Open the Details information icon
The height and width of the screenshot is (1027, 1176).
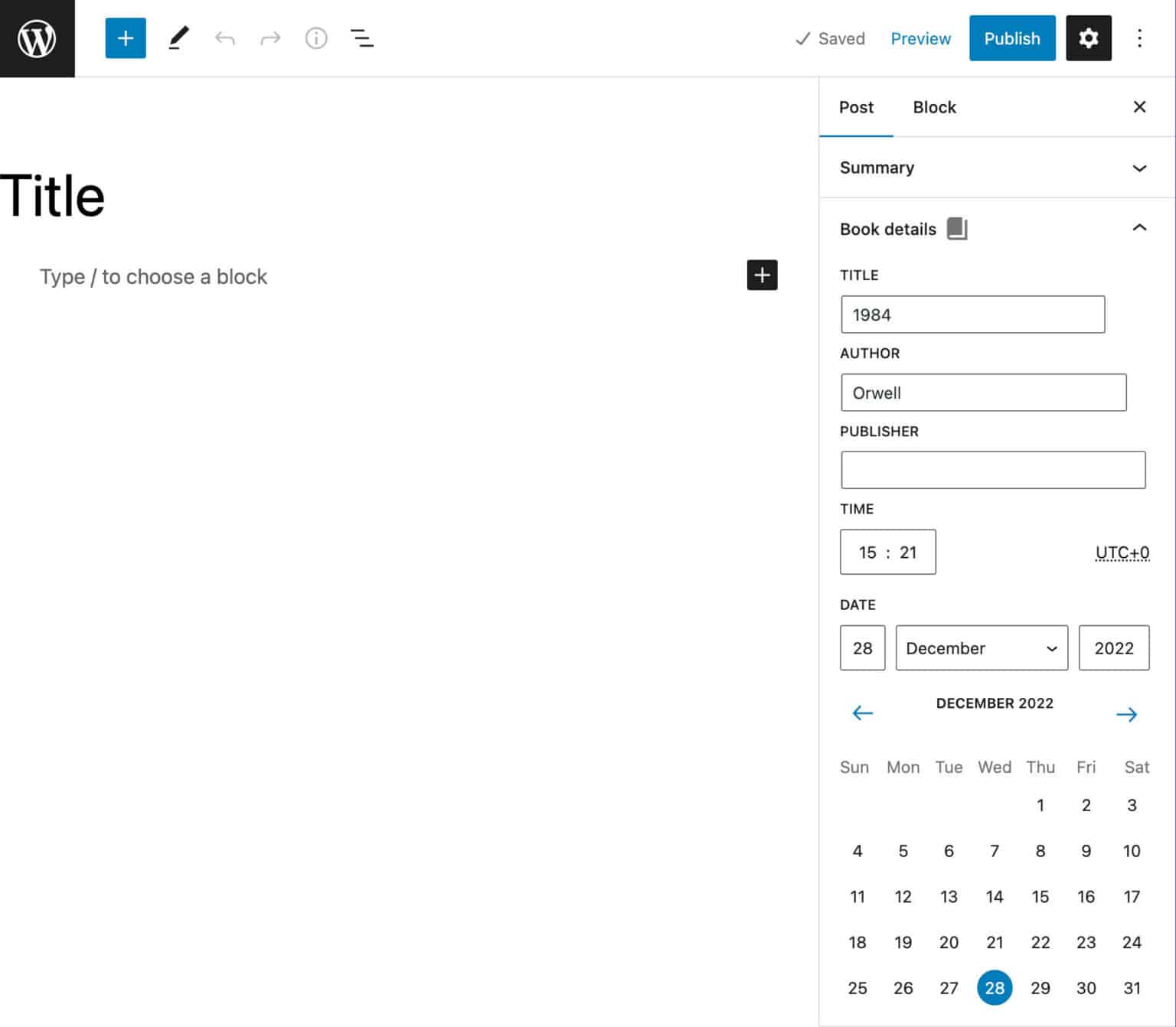coord(316,38)
